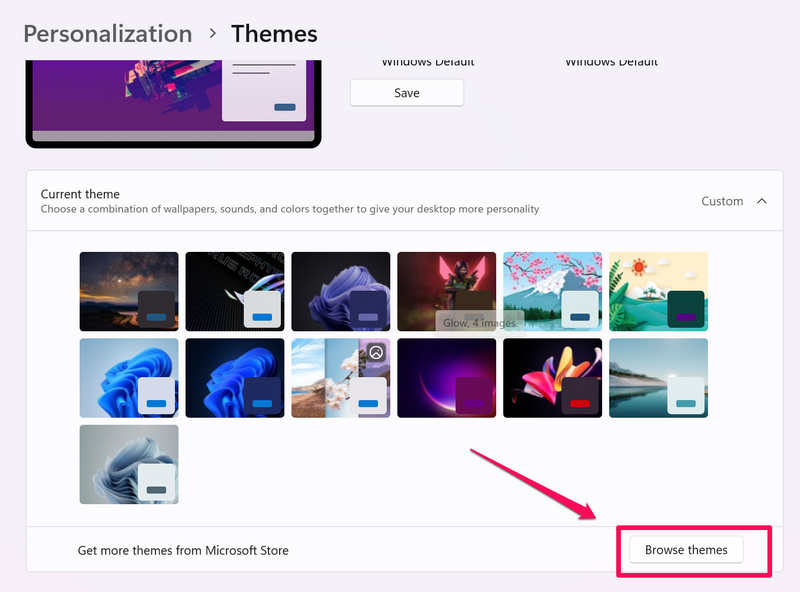Choose the purple glowing arc theme
Viewport: 800px width, 592px height.
(x=446, y=377)
